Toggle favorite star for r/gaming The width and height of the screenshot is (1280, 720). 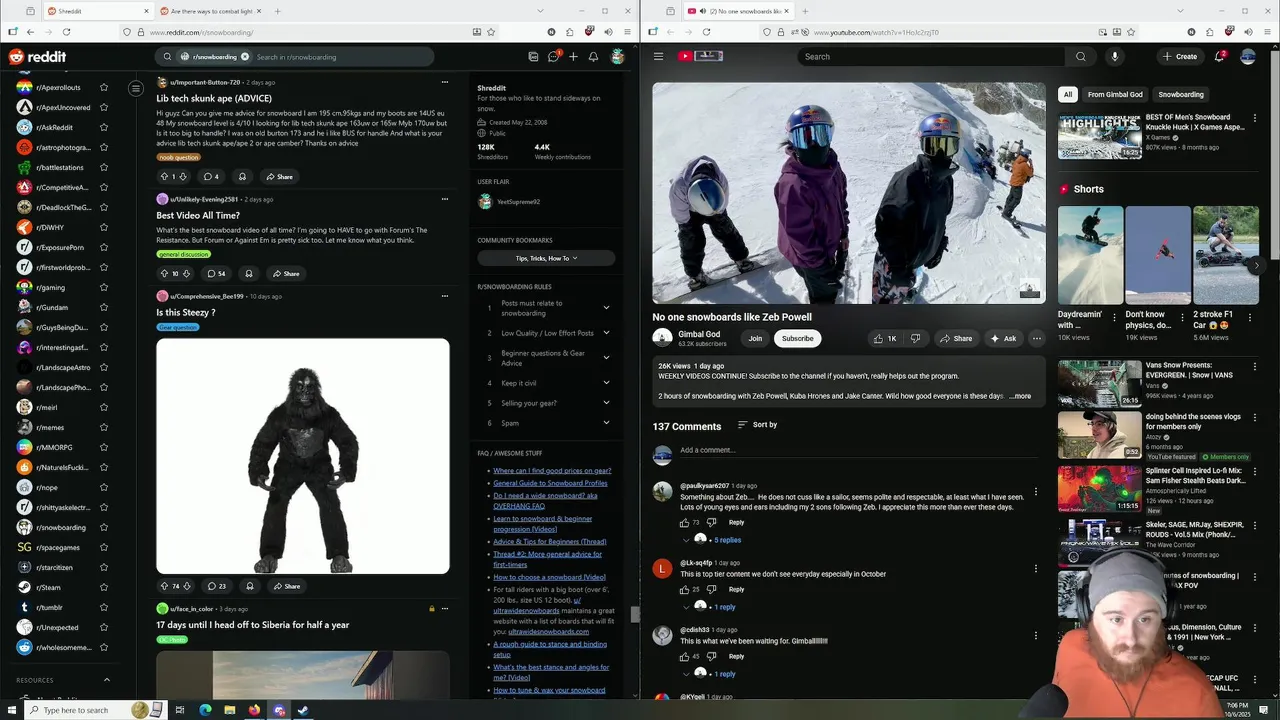103,287
